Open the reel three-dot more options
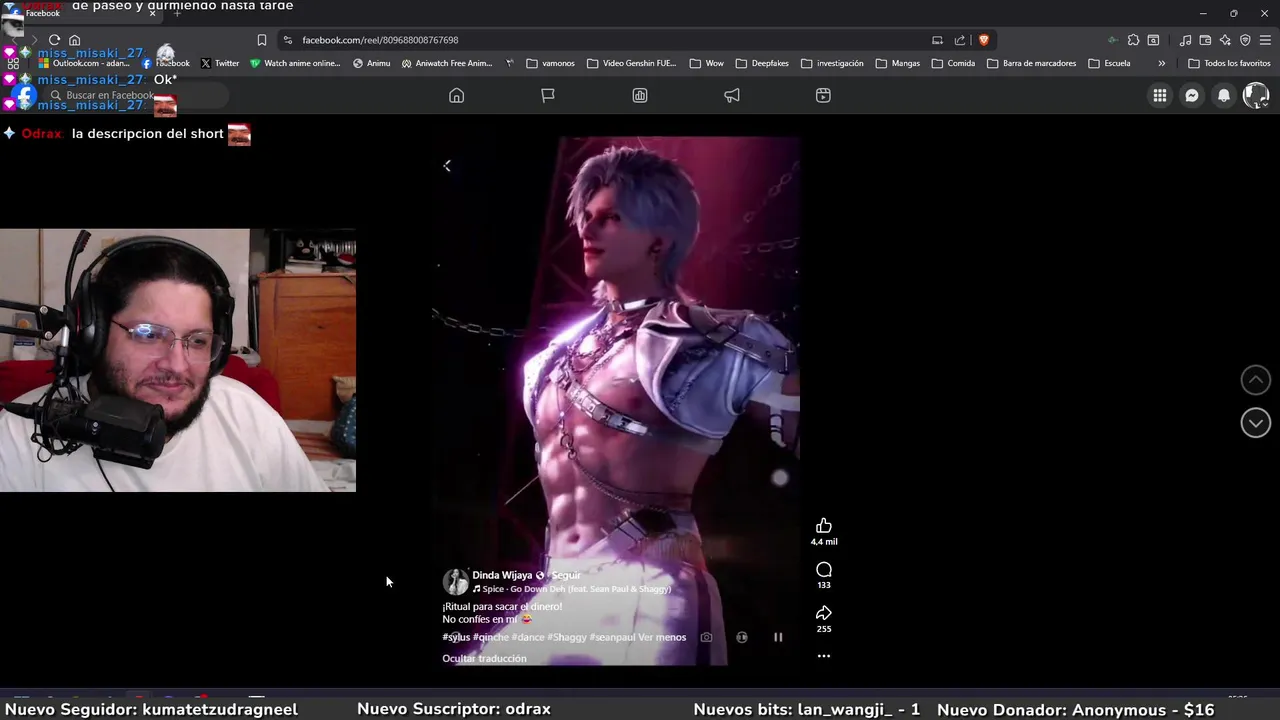 click(x=824, y=656)
